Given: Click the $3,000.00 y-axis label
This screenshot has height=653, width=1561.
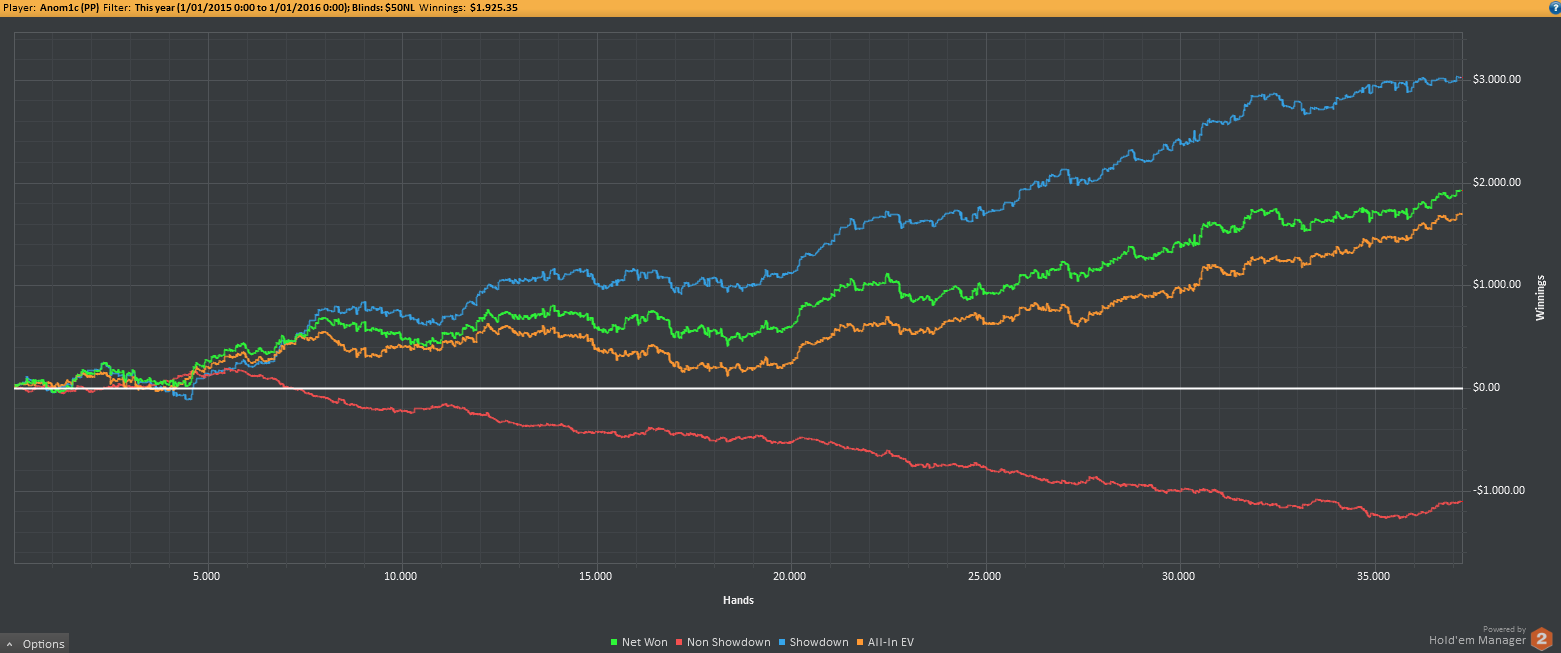Looking at the screenshot, I should (x=1496, y=79).
